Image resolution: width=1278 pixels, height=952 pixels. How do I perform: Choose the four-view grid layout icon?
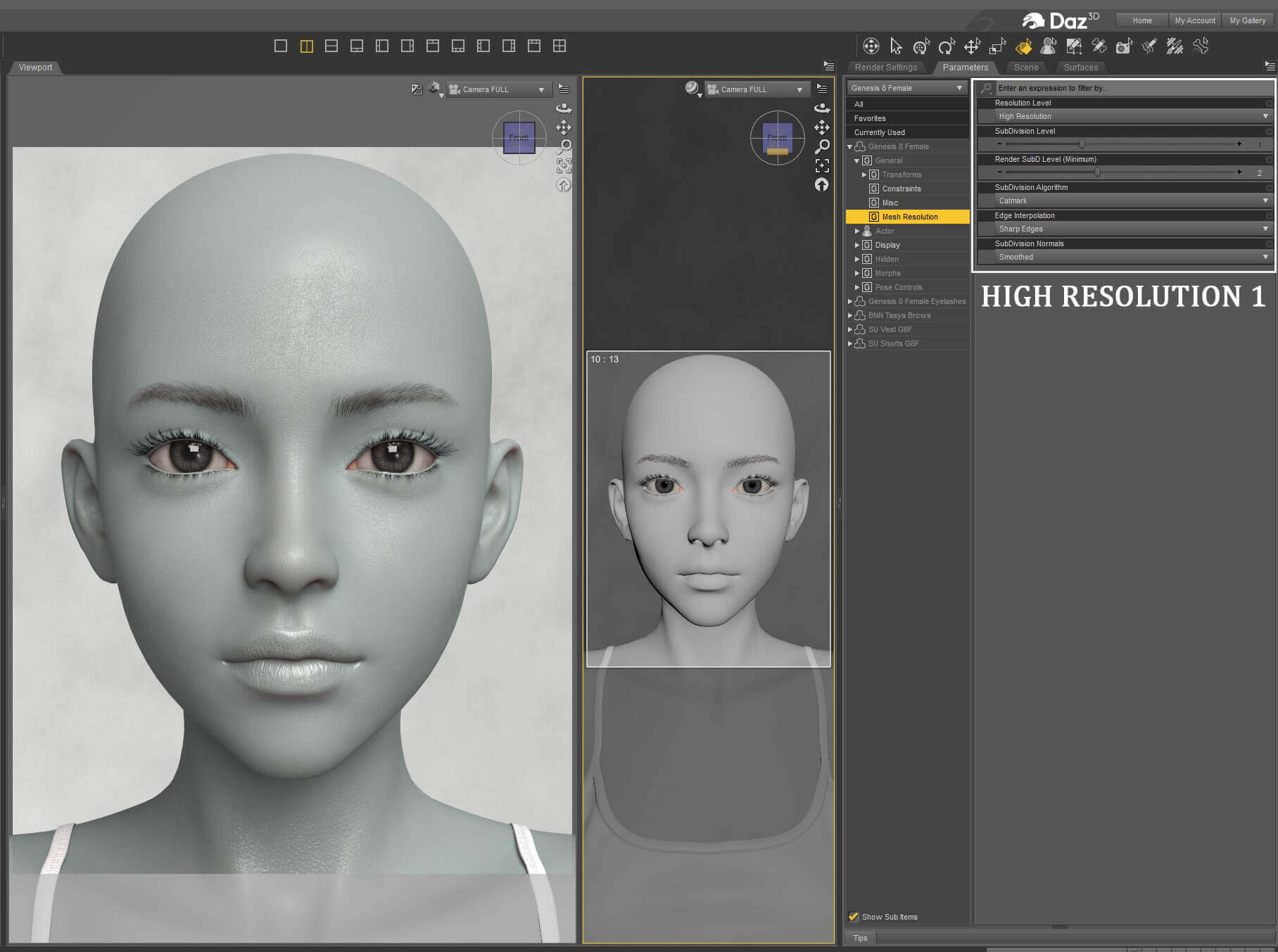[x=559, y=46]
